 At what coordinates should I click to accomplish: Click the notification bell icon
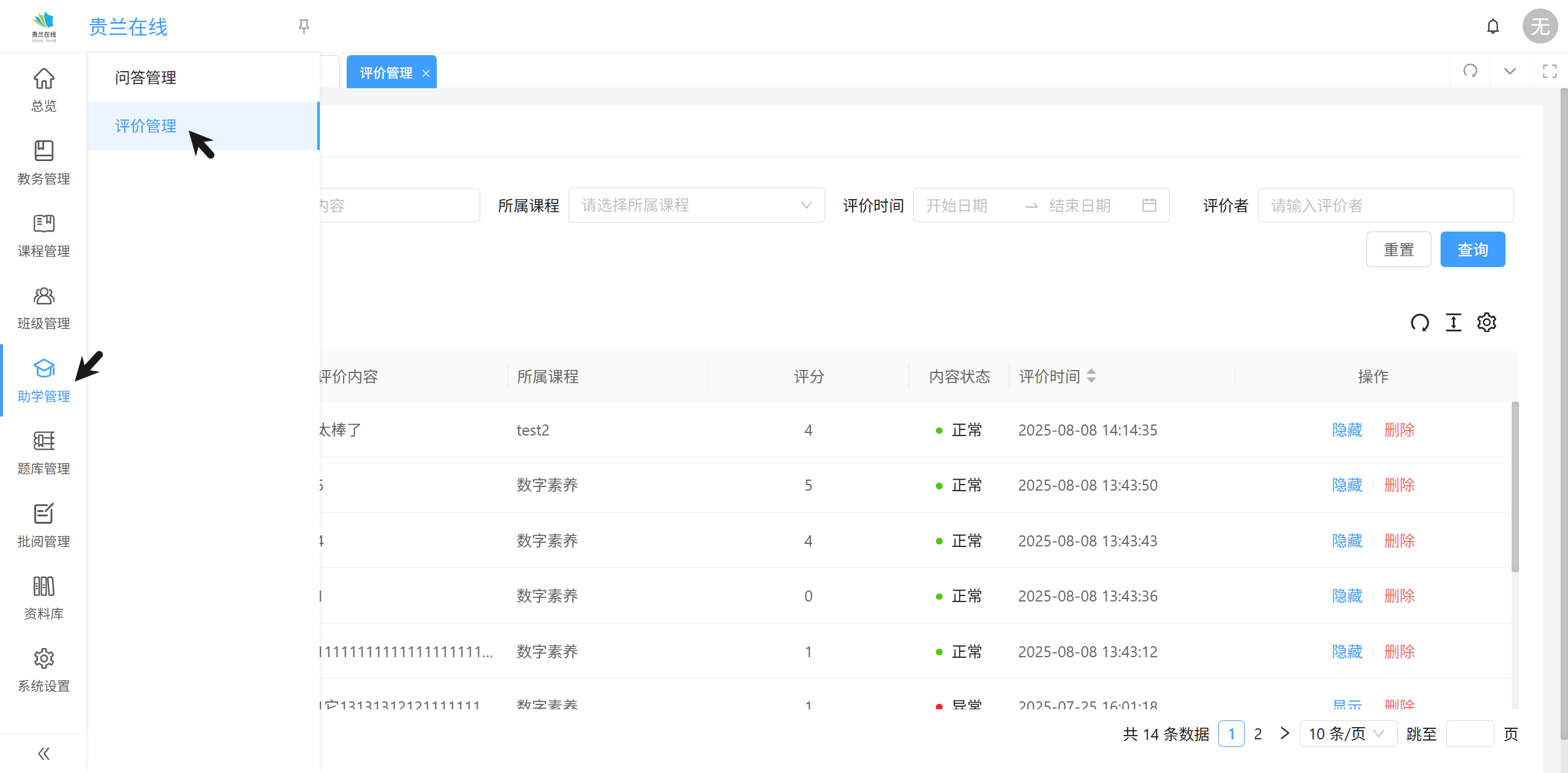1493,26
